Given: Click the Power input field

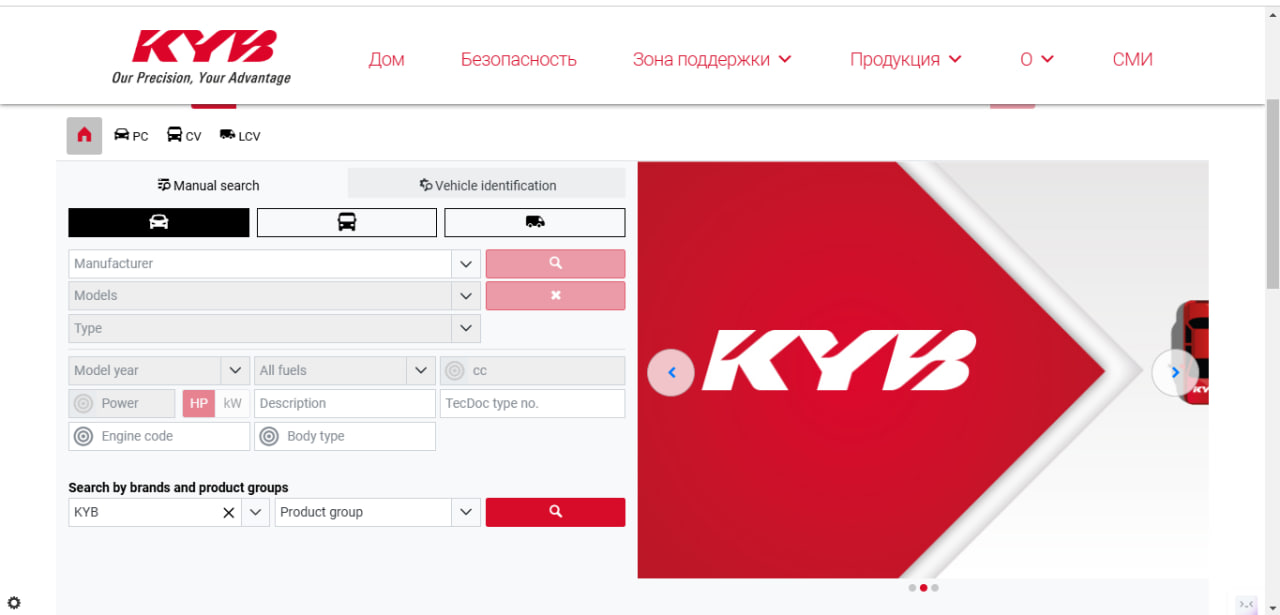Looking at the screenshot, I should (123, 404).
